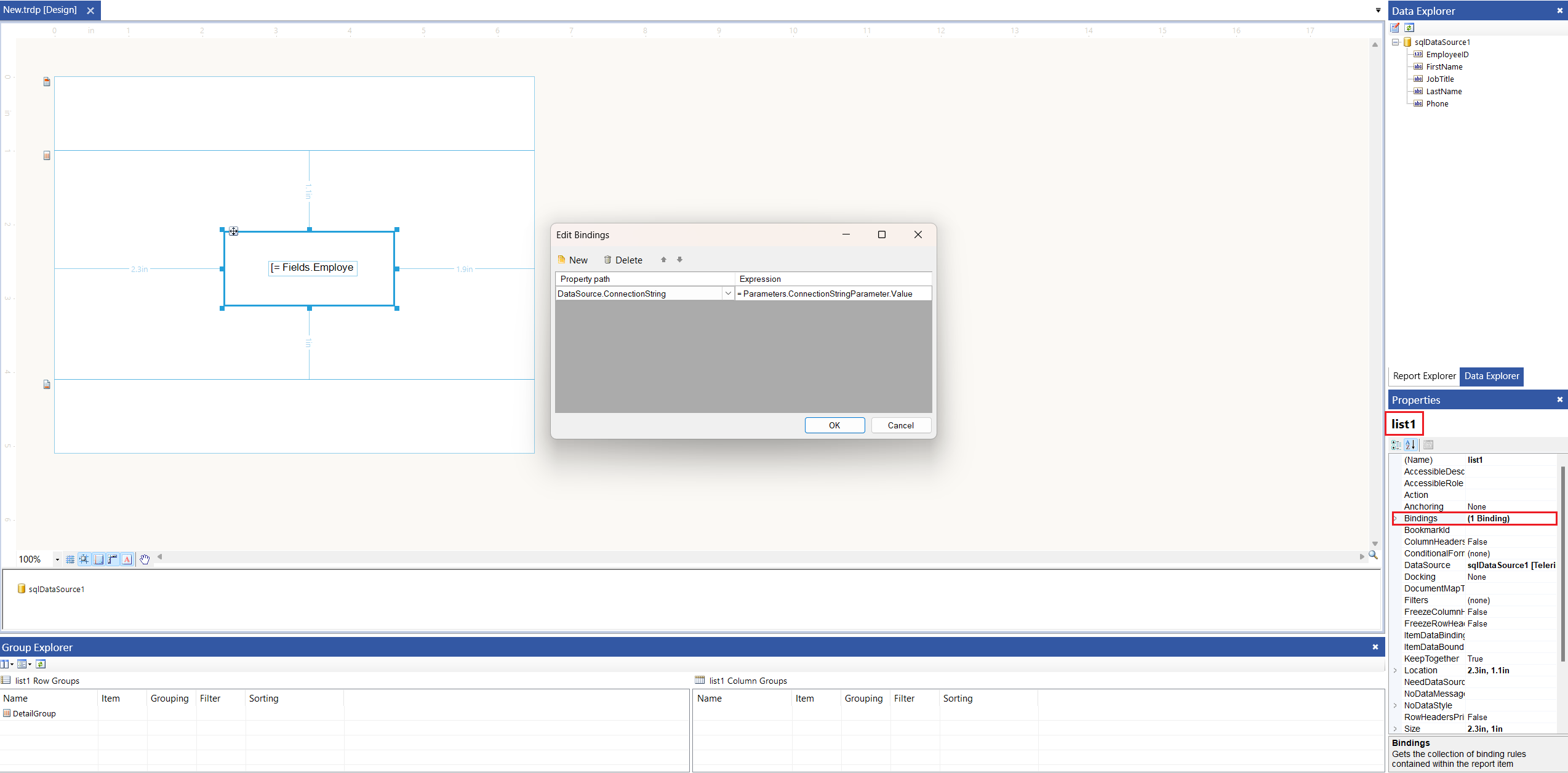
Task: Click the page header section icon
Action: pos(47,81)
